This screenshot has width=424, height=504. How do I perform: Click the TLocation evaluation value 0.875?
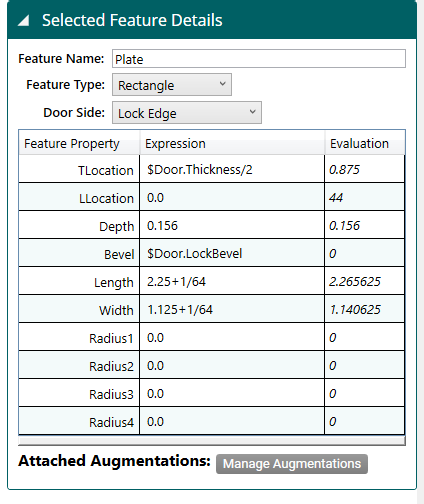(x=344, y=170)
